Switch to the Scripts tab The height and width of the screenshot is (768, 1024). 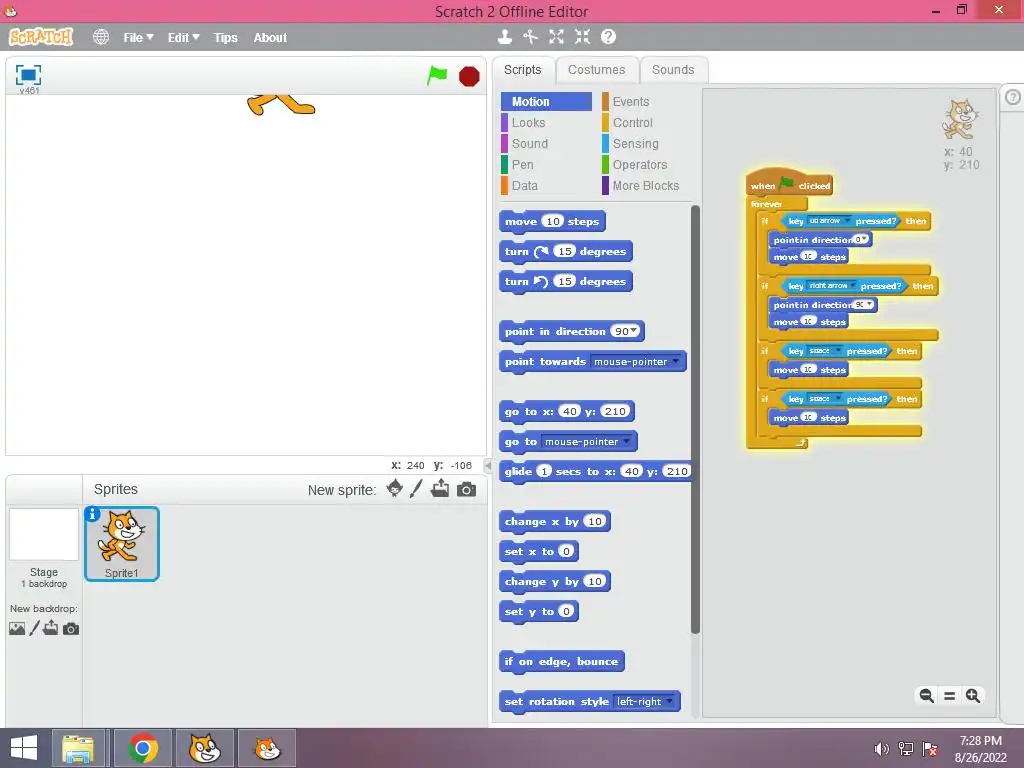click(x=522, y=70)
